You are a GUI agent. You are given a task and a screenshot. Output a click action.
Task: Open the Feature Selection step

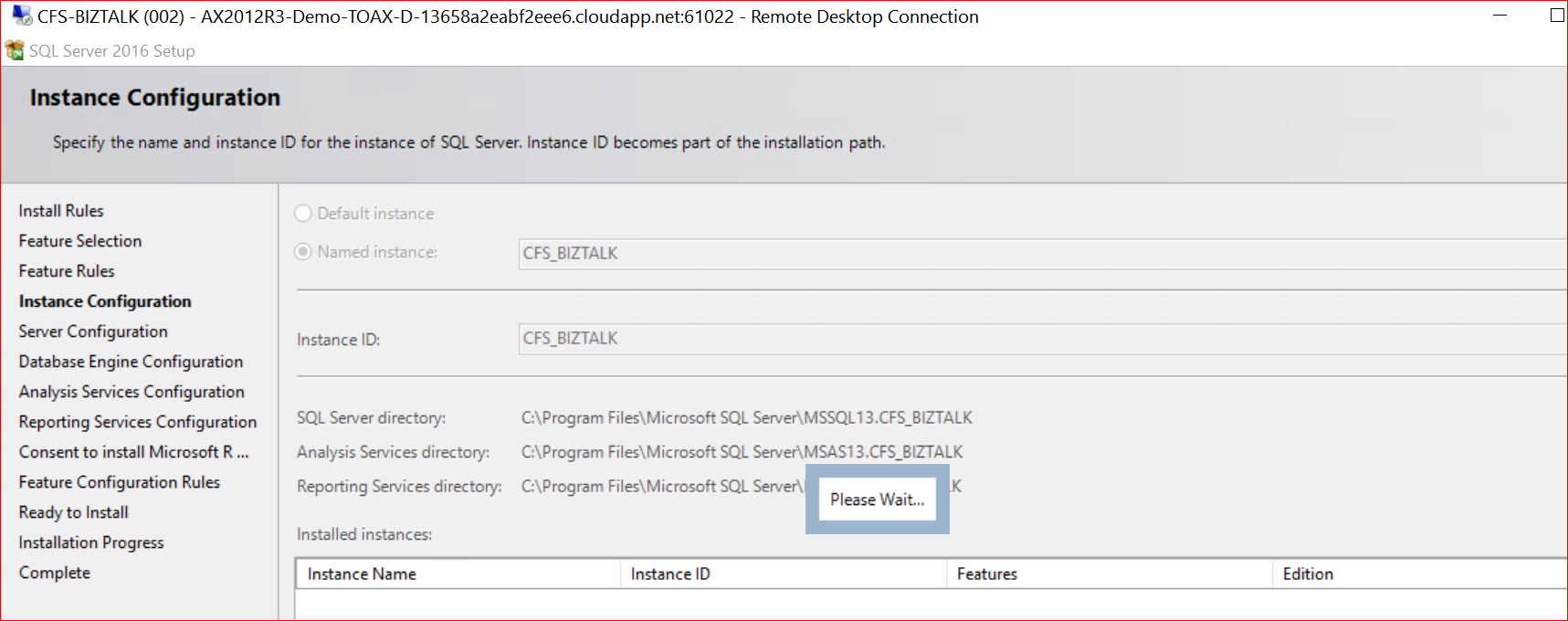point(80,241)
